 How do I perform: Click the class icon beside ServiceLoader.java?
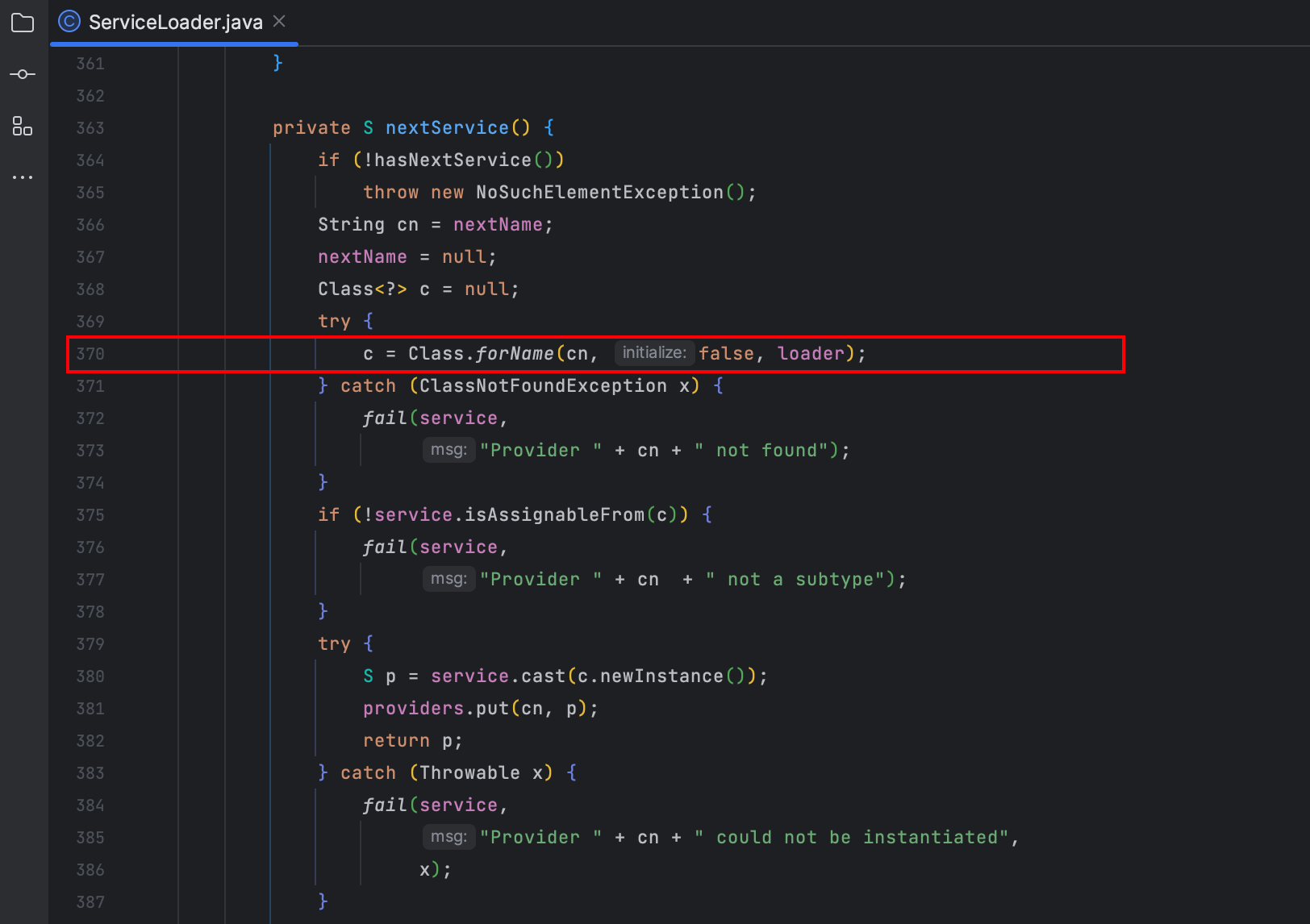pyautogui.click(x=69, y=21)
